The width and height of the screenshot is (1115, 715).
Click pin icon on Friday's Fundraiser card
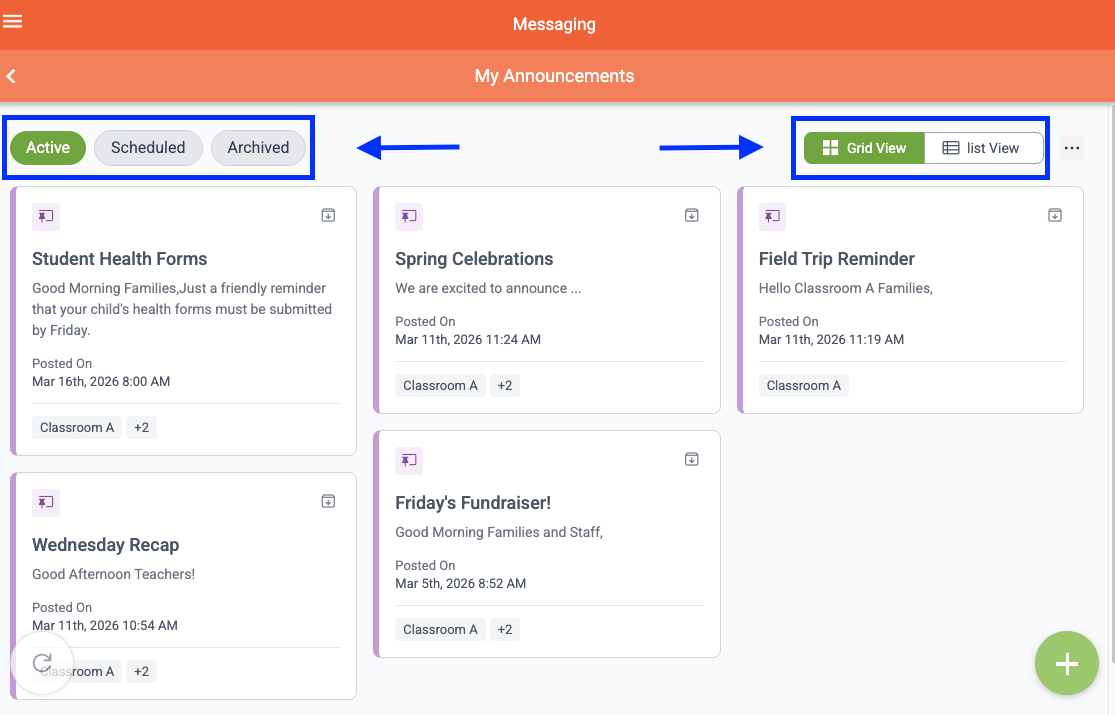pos(409,460)
